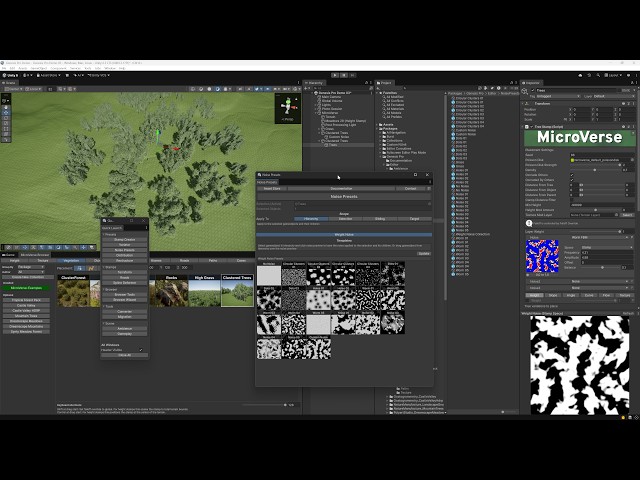Screen dimensions: 640x480
Task: Click the Transform component help icon
Action: [x=623, y=104]
